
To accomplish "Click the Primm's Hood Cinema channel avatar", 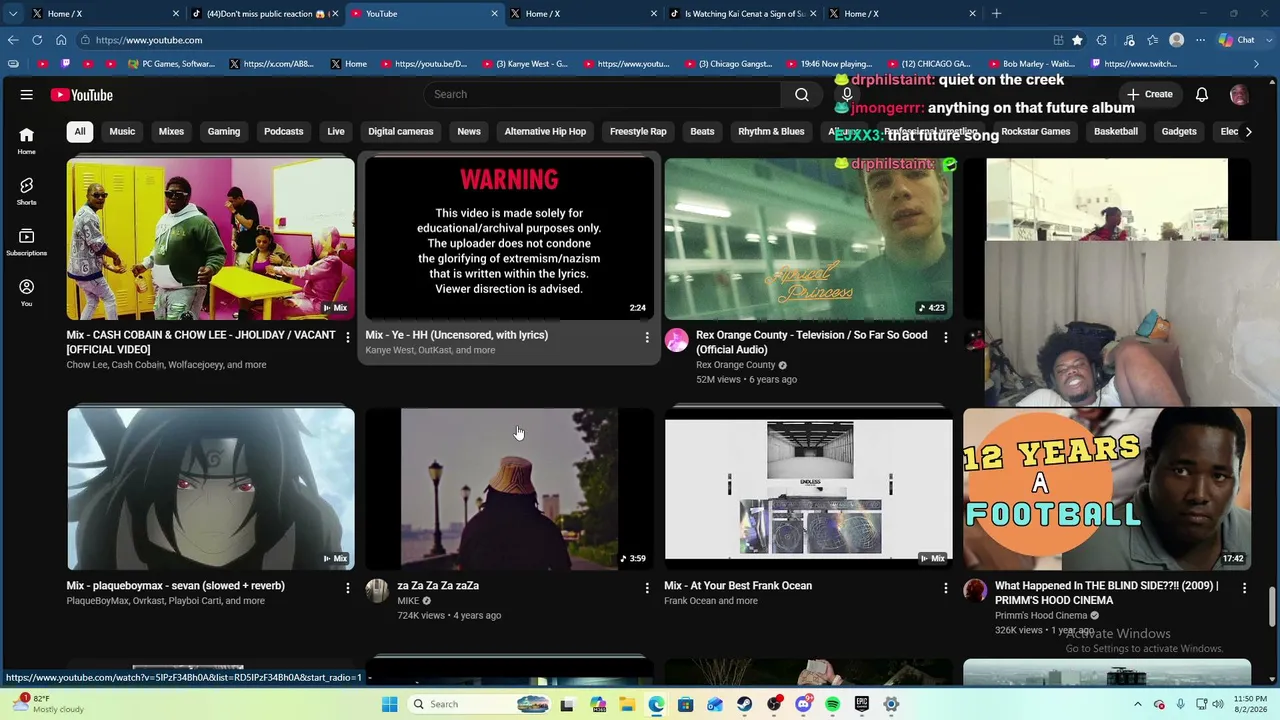I will 975,591.
